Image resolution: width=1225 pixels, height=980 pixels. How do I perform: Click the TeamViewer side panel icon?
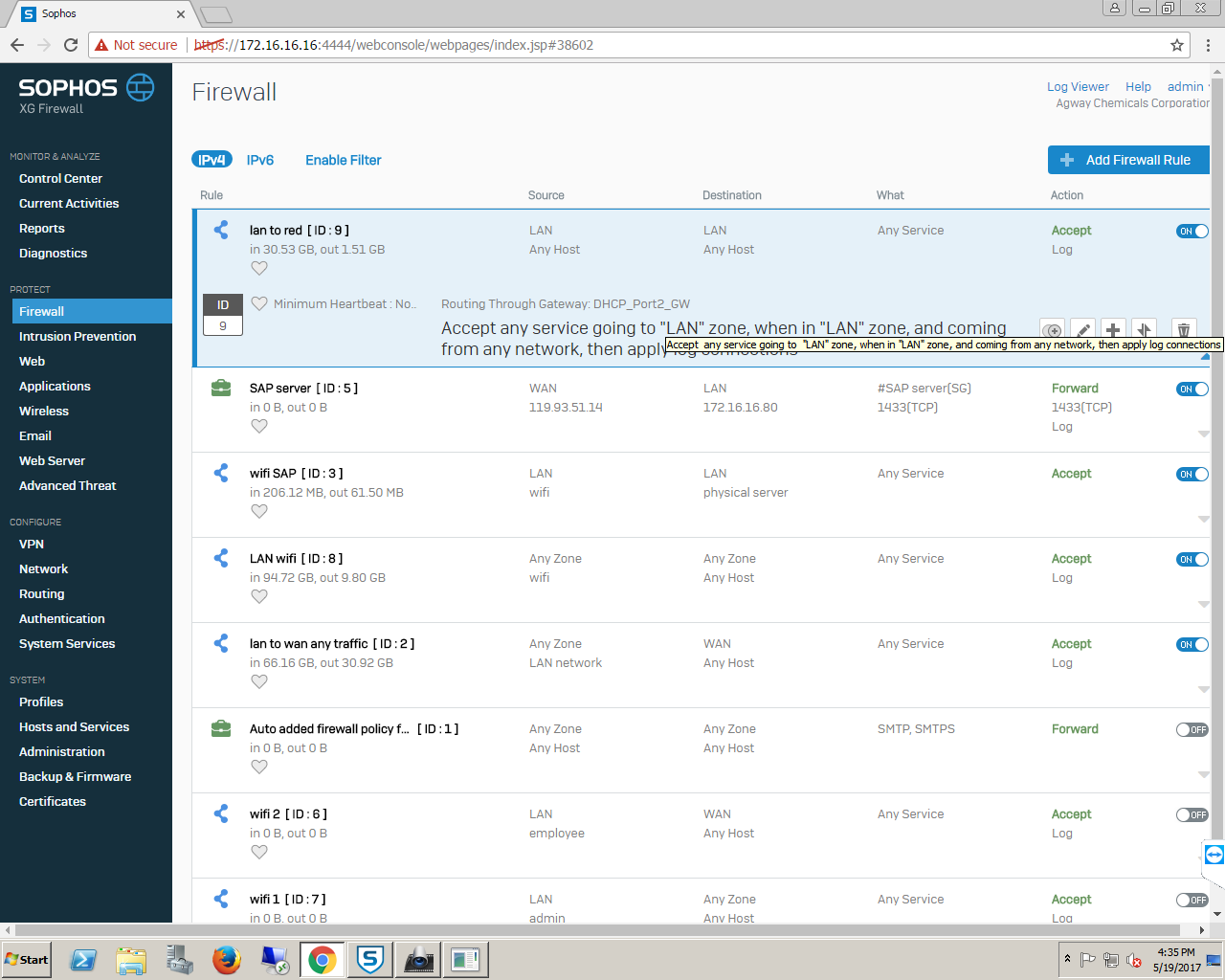click(x=1214, y=855)
